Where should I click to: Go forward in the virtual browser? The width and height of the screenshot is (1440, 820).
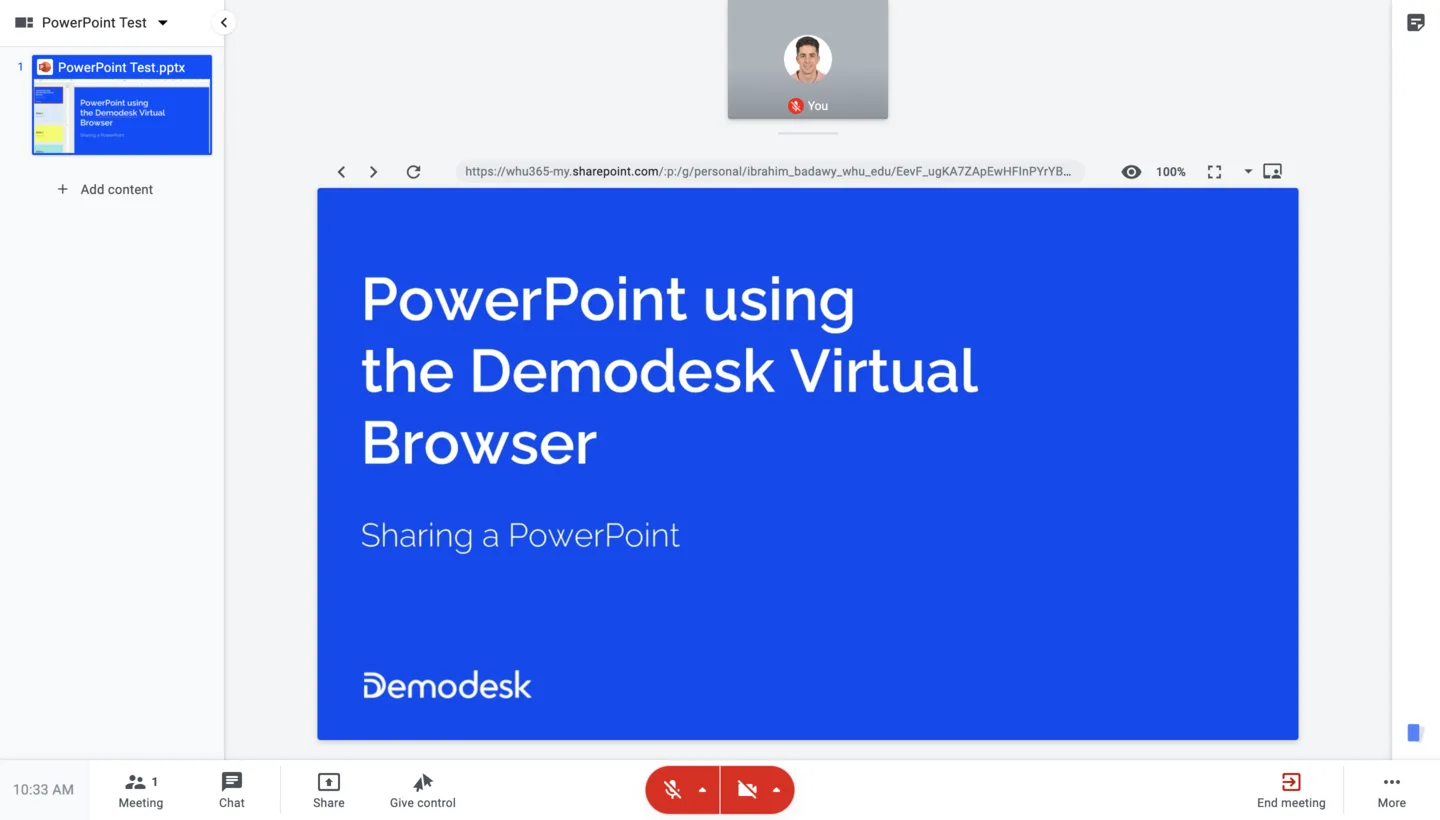pyautogui.click(x=373, y=172)
